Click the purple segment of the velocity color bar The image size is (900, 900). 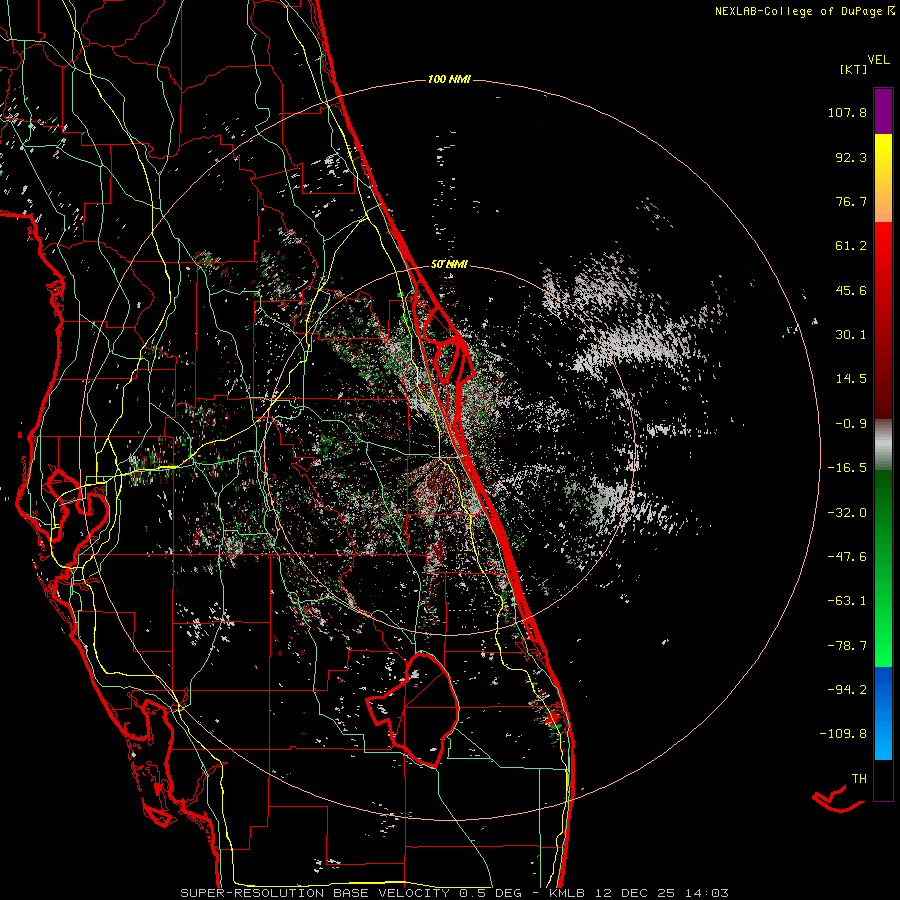click(883, 111)
